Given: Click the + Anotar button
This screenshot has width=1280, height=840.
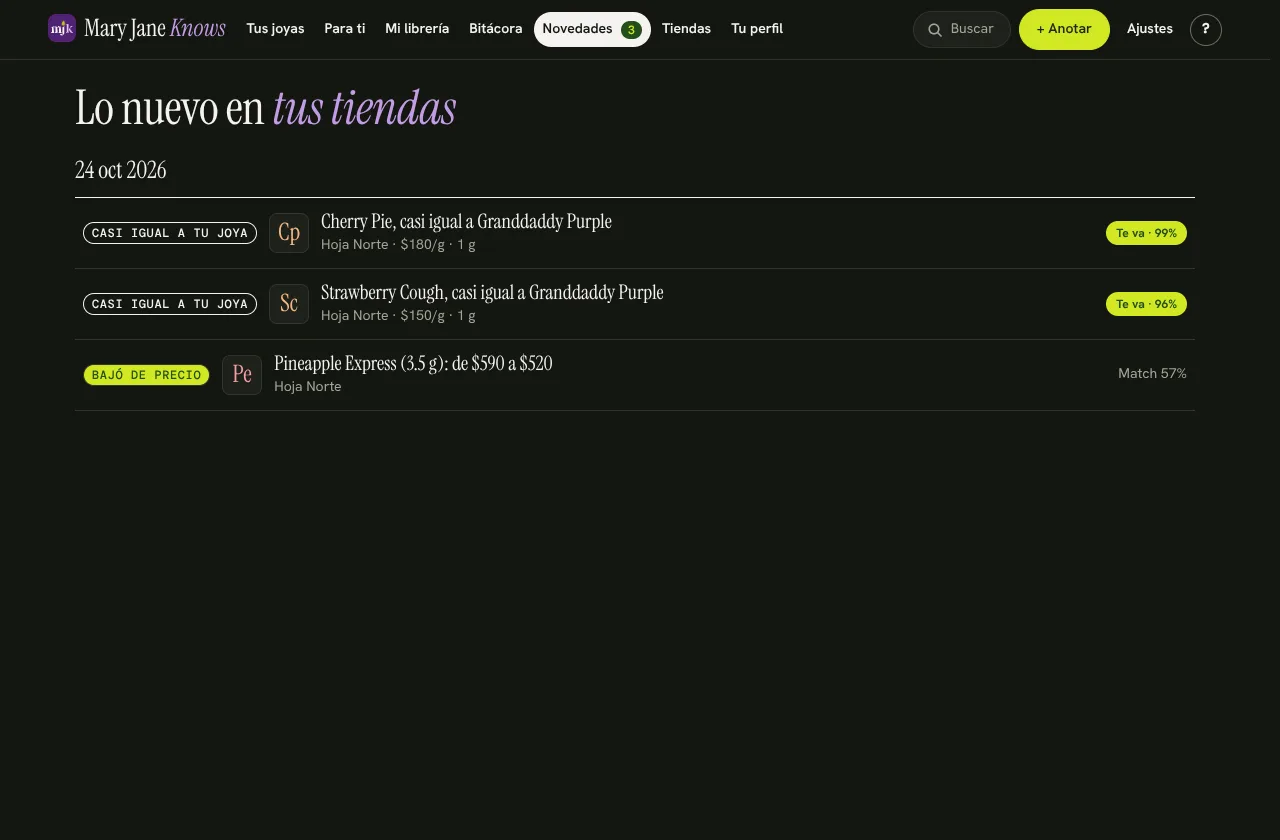Looking at the screenshot, I should [x=1064, y=29].
